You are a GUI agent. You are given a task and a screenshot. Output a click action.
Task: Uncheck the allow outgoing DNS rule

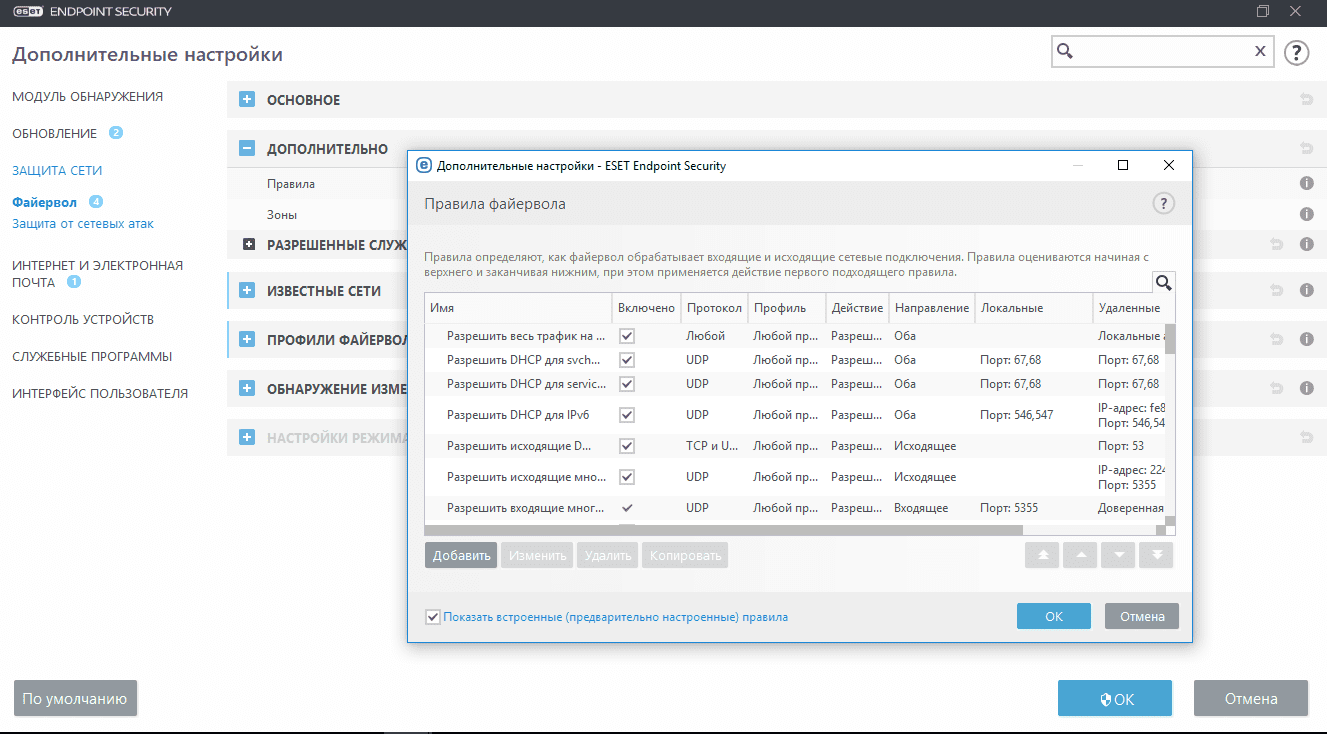(x=627, y=446)
